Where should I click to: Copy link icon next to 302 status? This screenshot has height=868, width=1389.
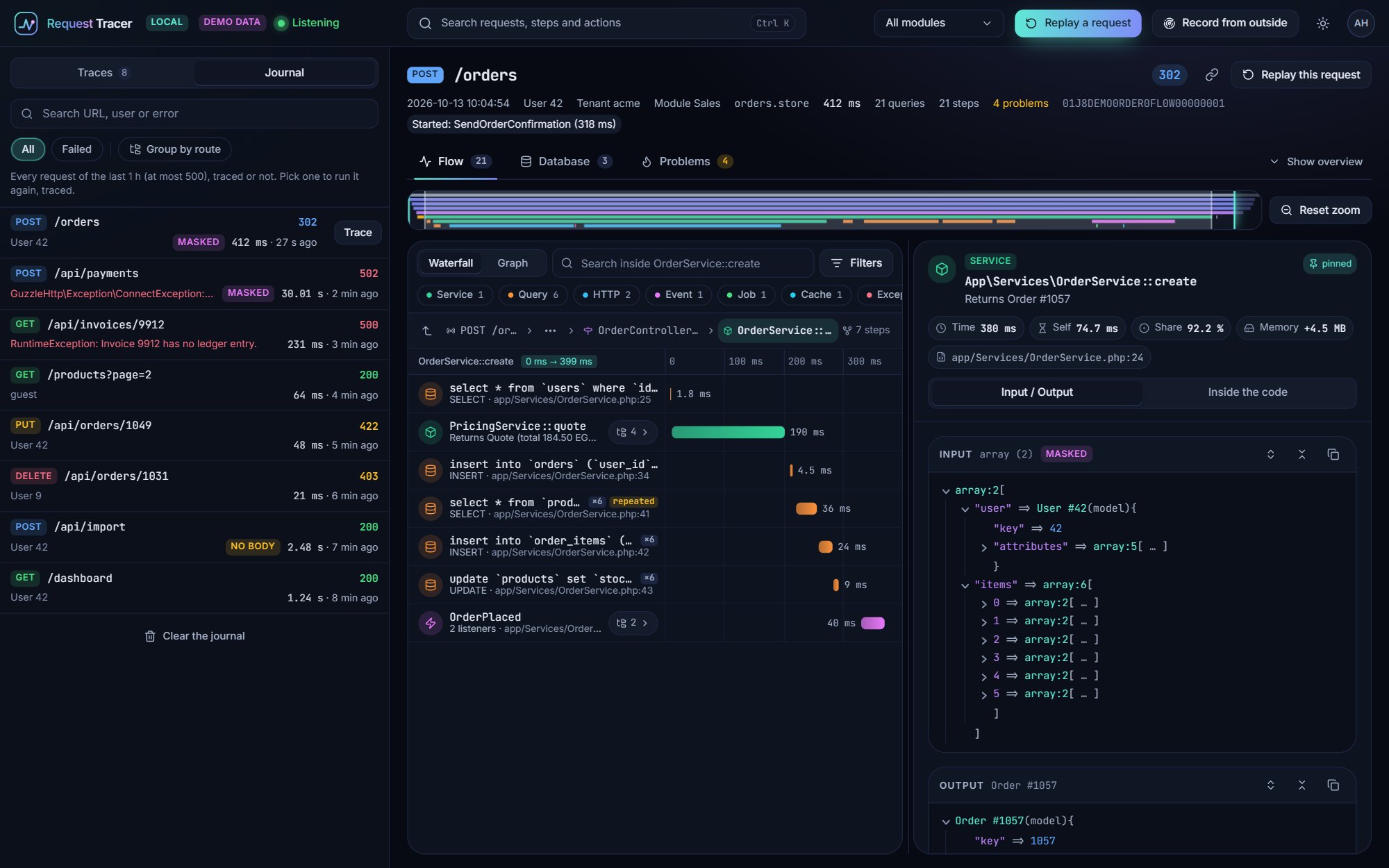(x=1212, y=74)
